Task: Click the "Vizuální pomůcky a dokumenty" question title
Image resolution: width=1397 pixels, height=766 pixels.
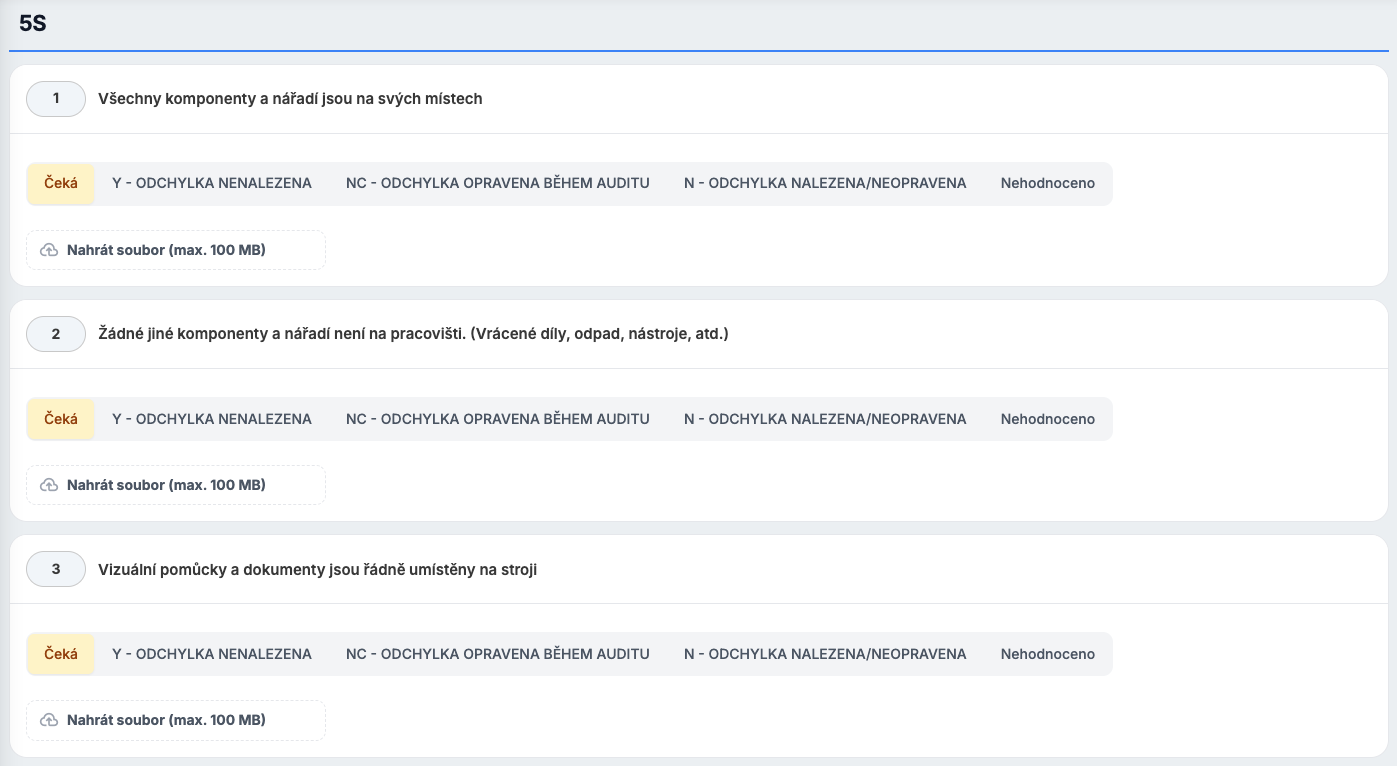Action: (x=317, y=570)
